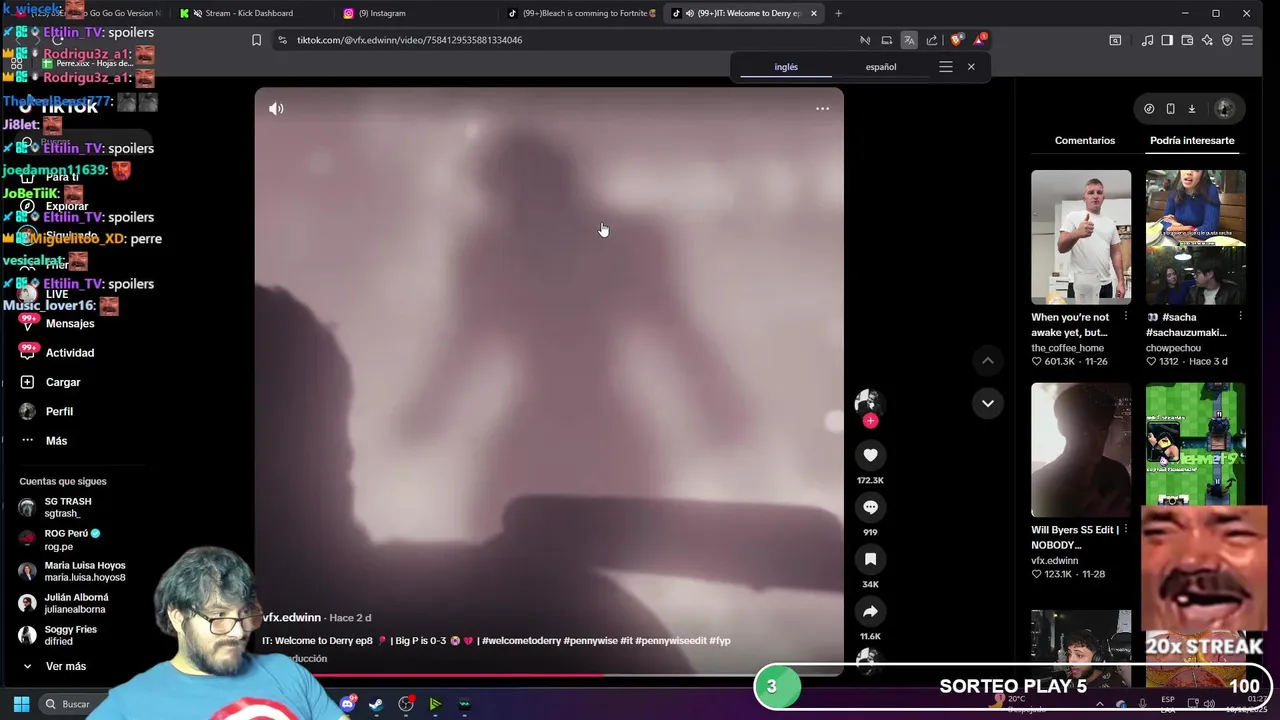Save the video with the bookmark icon

point(870,559)
